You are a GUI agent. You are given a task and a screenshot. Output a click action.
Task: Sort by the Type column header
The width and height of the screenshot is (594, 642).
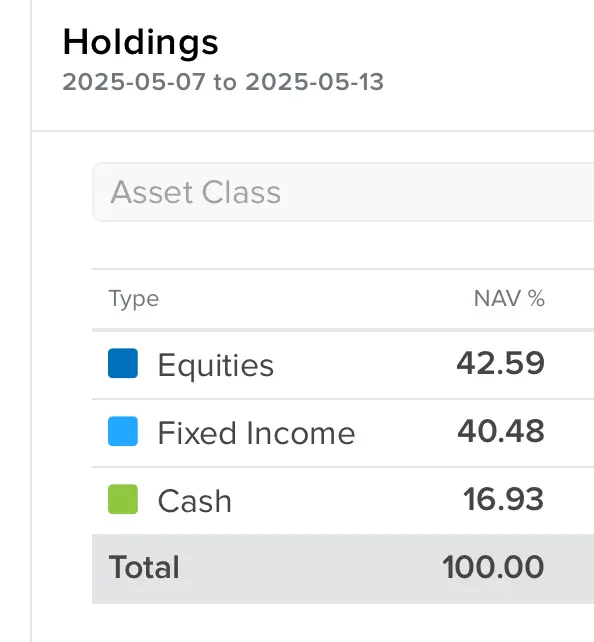(134, 299)
